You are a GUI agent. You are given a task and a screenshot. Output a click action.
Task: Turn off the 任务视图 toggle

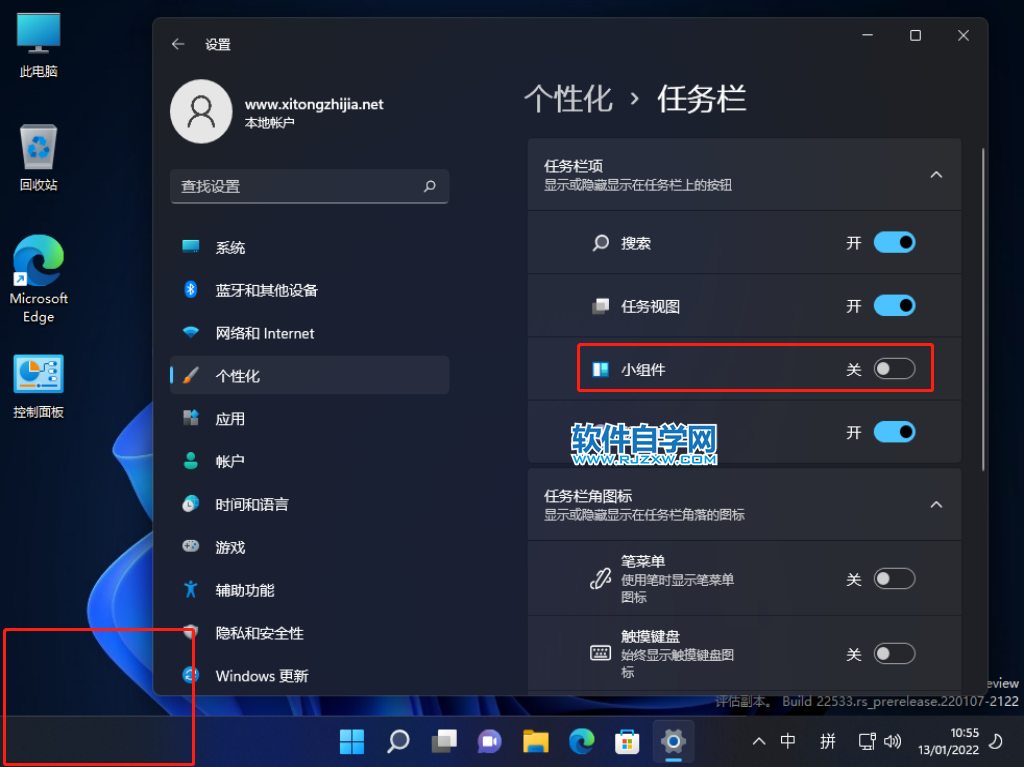click(x=894, y=306)
